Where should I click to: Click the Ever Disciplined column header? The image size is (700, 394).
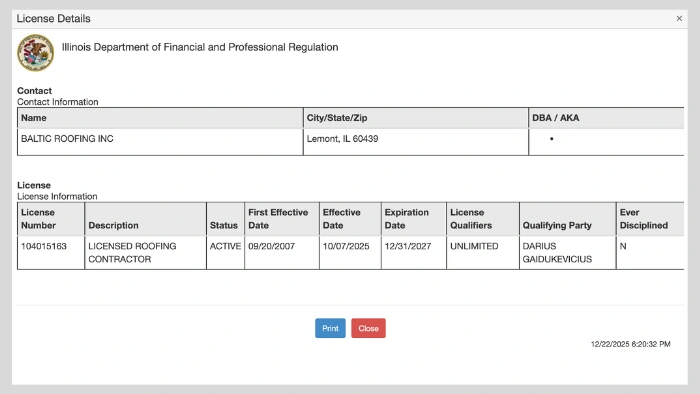point(650,219)
